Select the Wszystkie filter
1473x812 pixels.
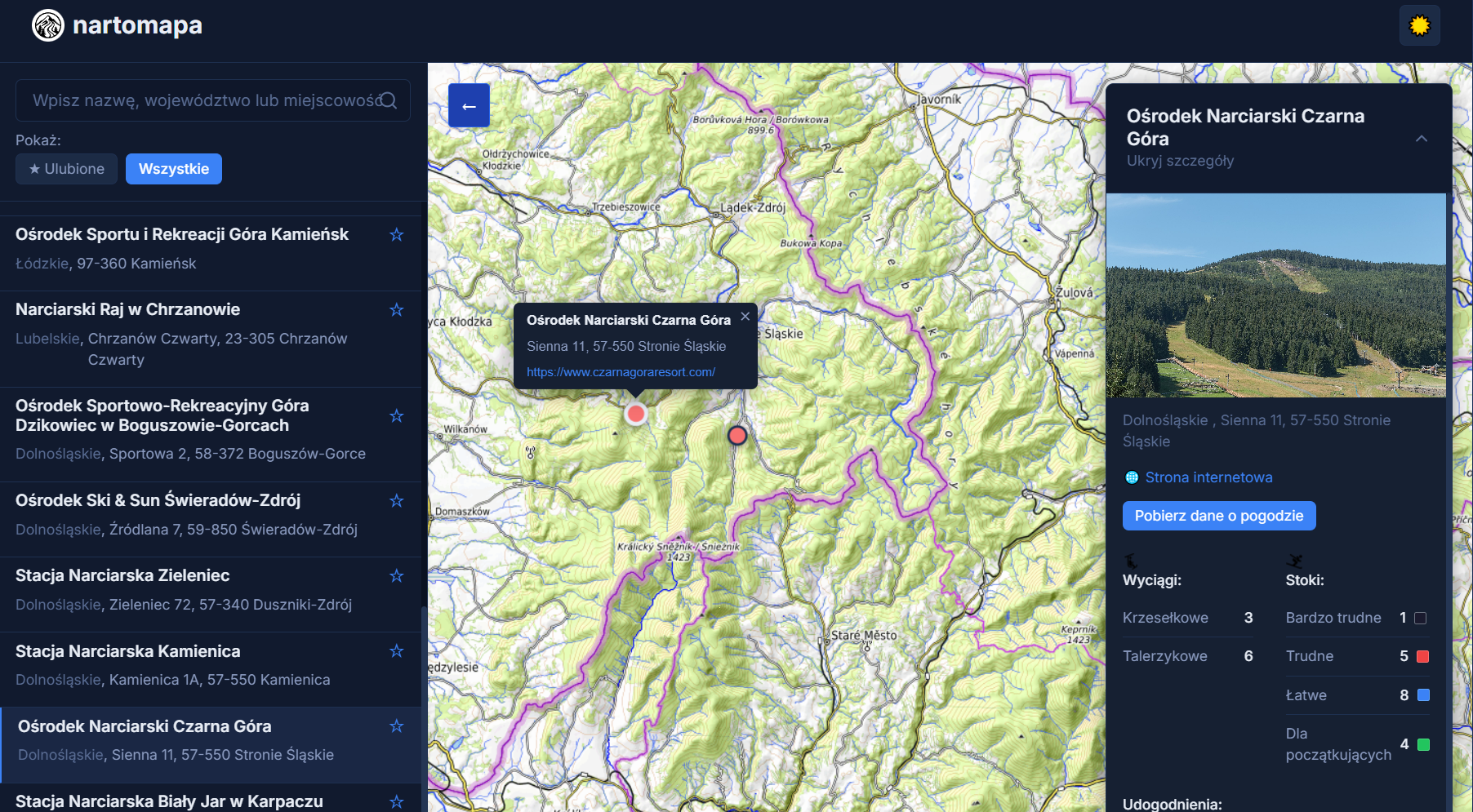[174, 169]
